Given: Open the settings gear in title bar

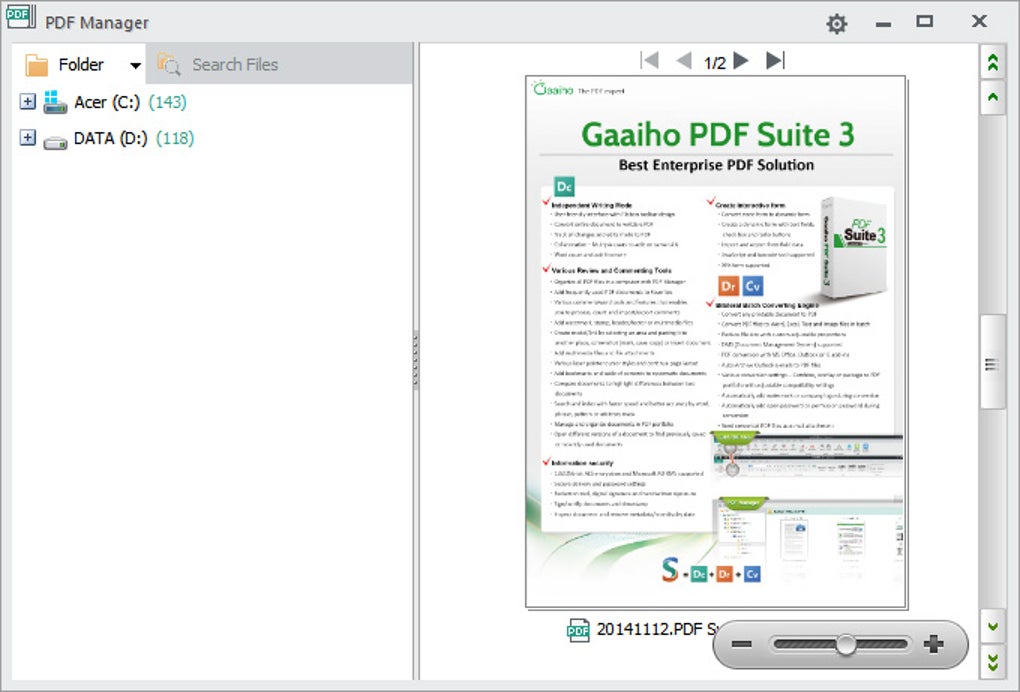Looking at the screenshot, I should (837, 24).
